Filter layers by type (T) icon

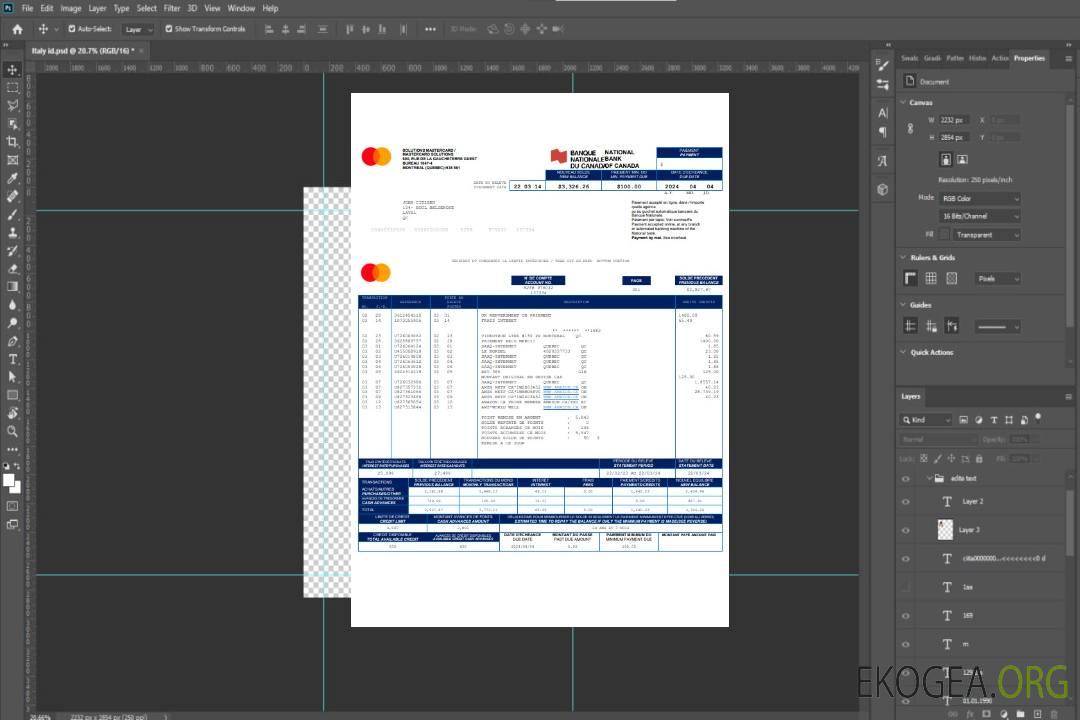click(x=994, y=420)
